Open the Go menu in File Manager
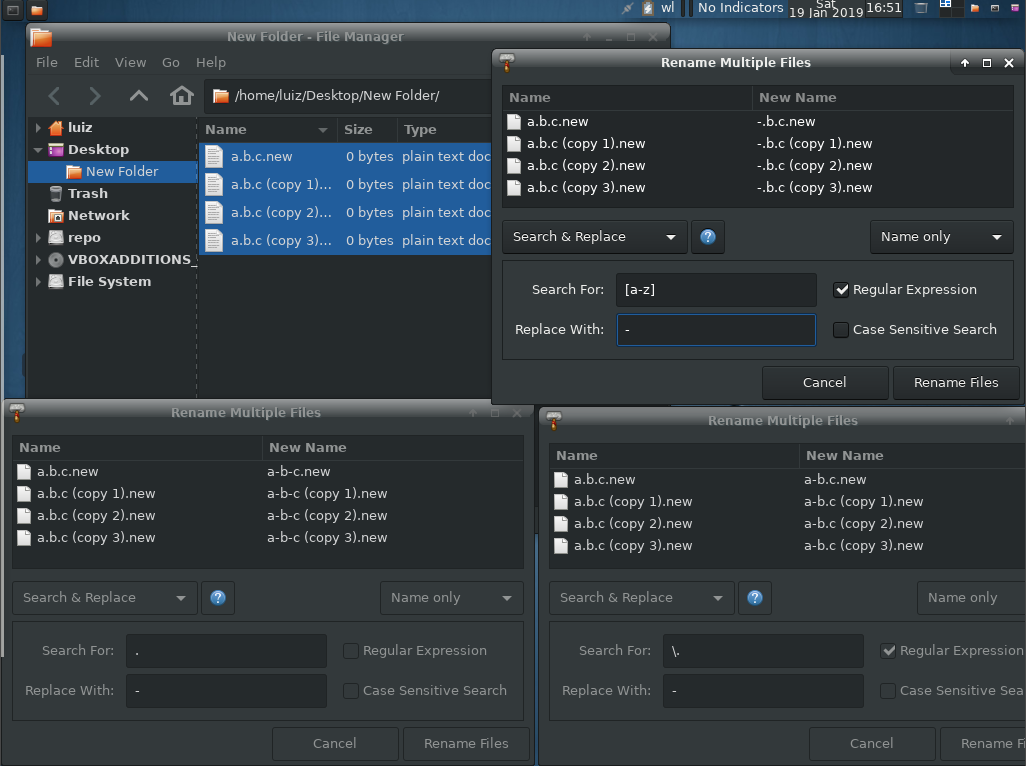 [x=171, y=62]
